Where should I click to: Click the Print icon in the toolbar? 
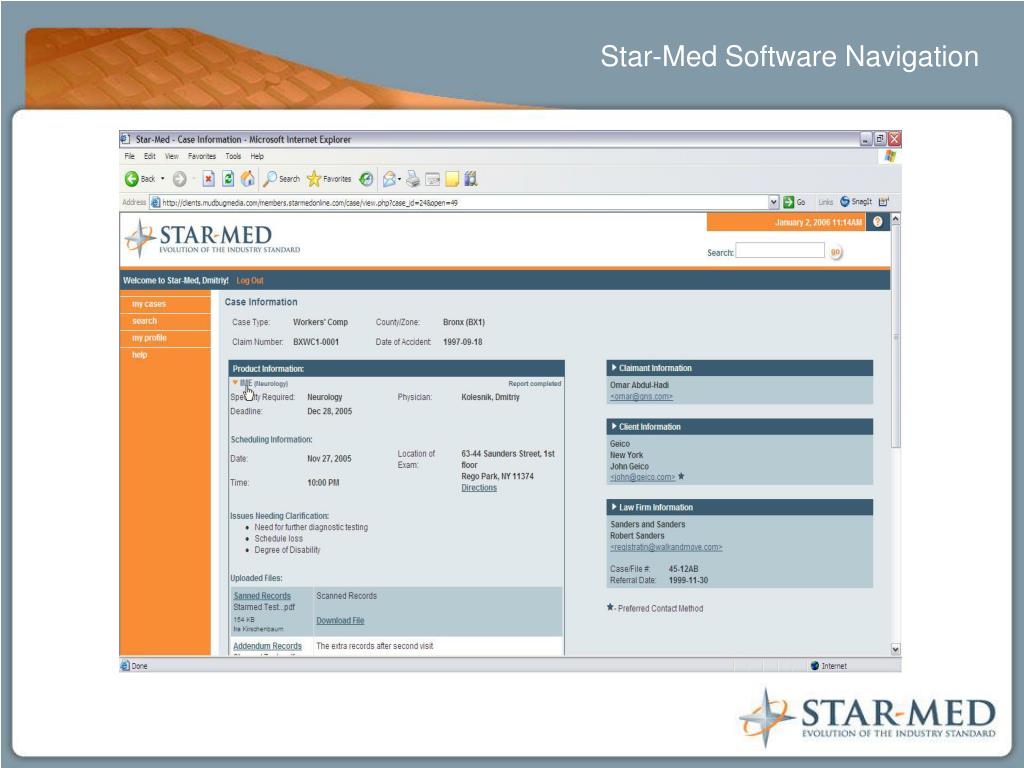(413, 179)
